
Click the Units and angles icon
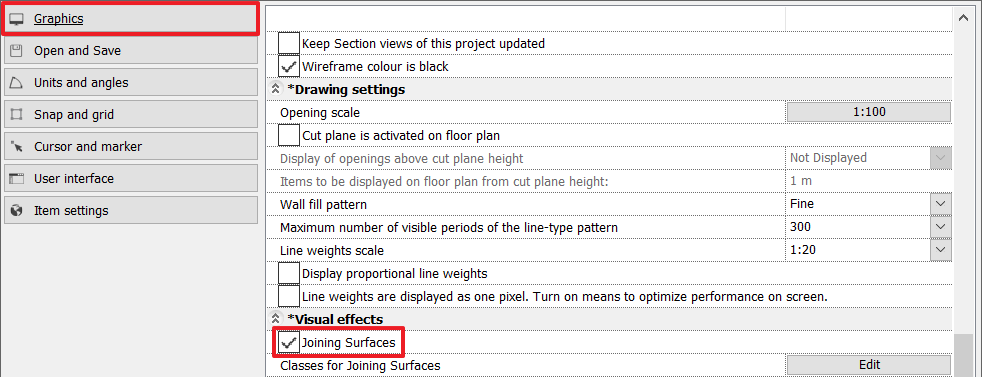click(17, 83)
